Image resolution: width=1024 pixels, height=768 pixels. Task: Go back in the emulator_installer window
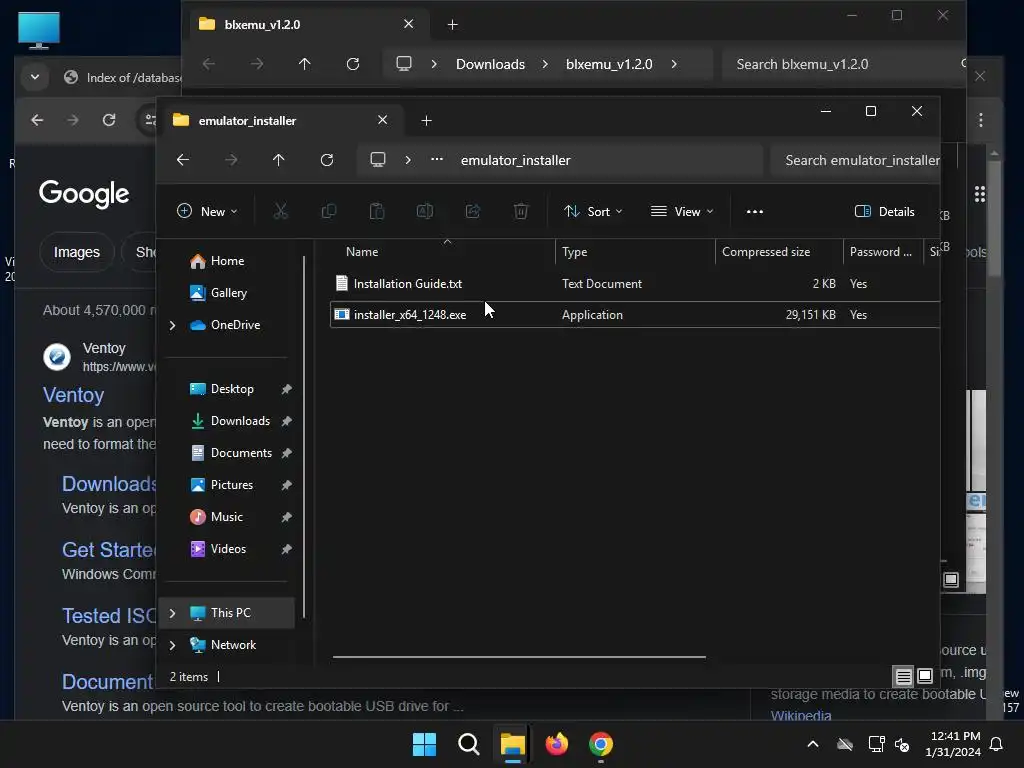coord(183,160)
